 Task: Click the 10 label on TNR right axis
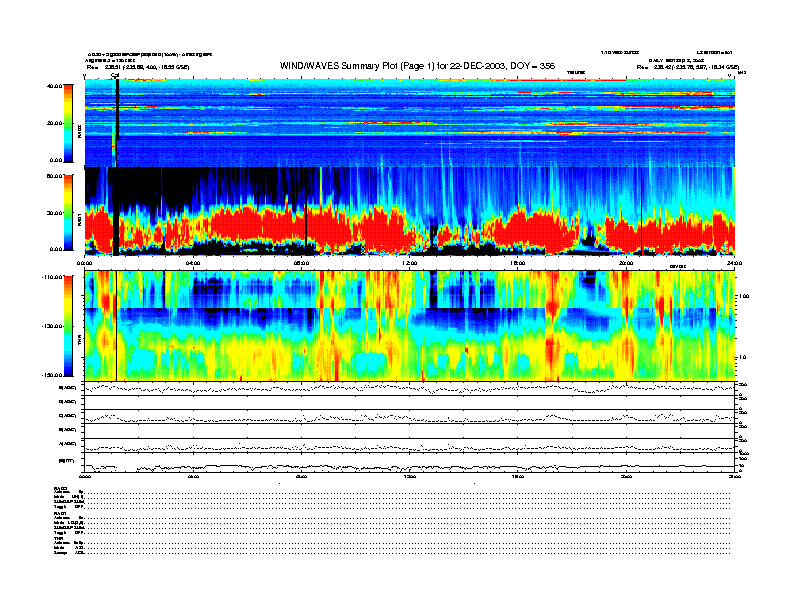coord(742,357)
